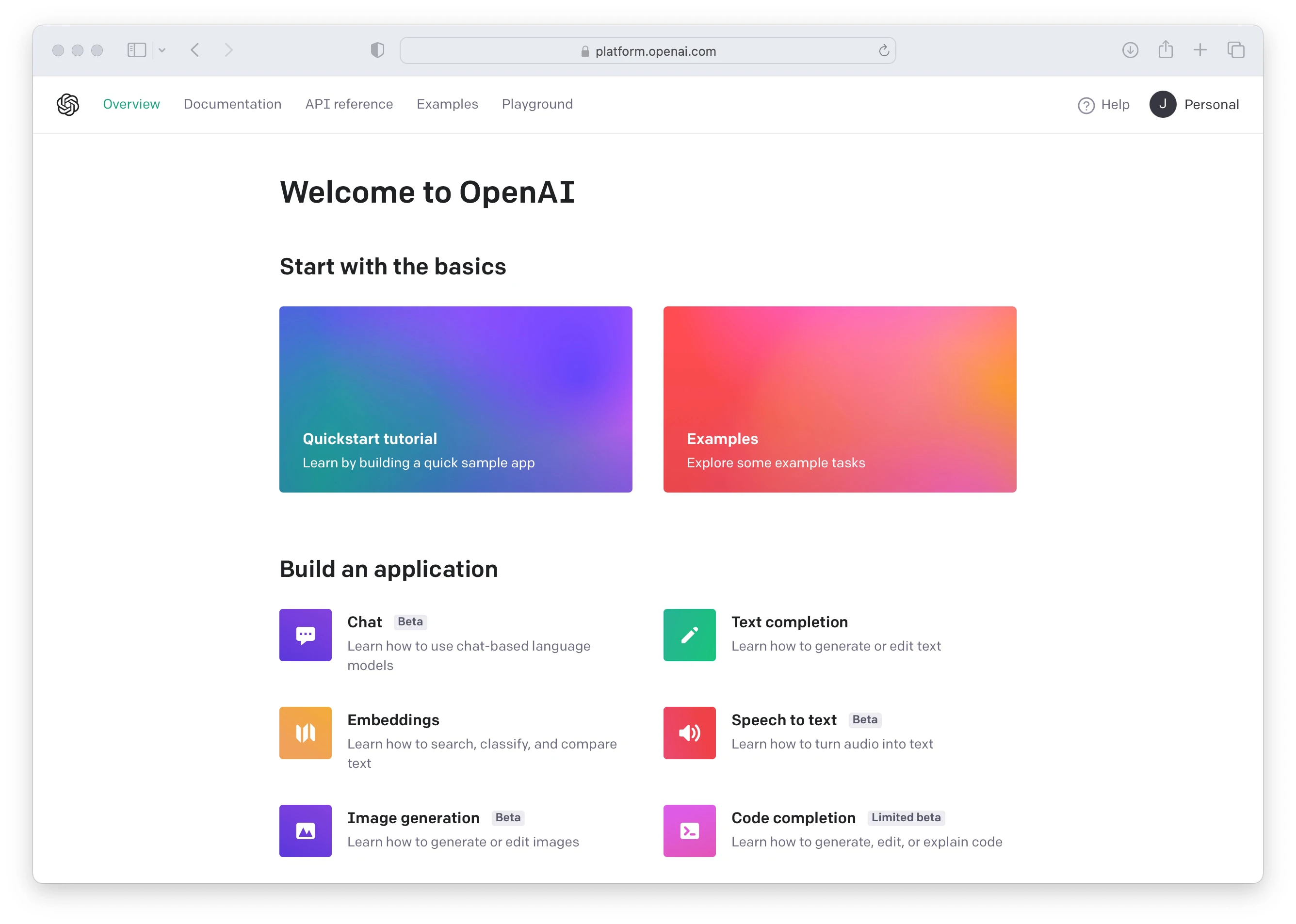Open the Chat guide purple icon
The height and width of the screenshot is (924, 1296).
[305, 635]
